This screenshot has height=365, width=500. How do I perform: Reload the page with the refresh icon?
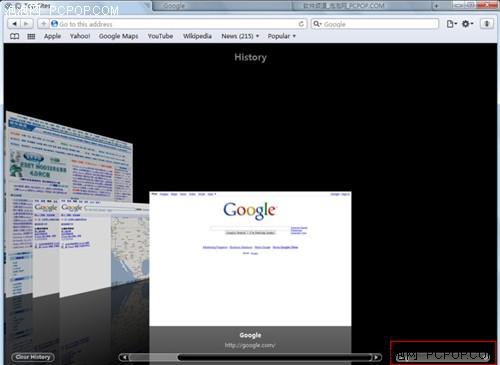pyautogui.click(x=301, y=24)
